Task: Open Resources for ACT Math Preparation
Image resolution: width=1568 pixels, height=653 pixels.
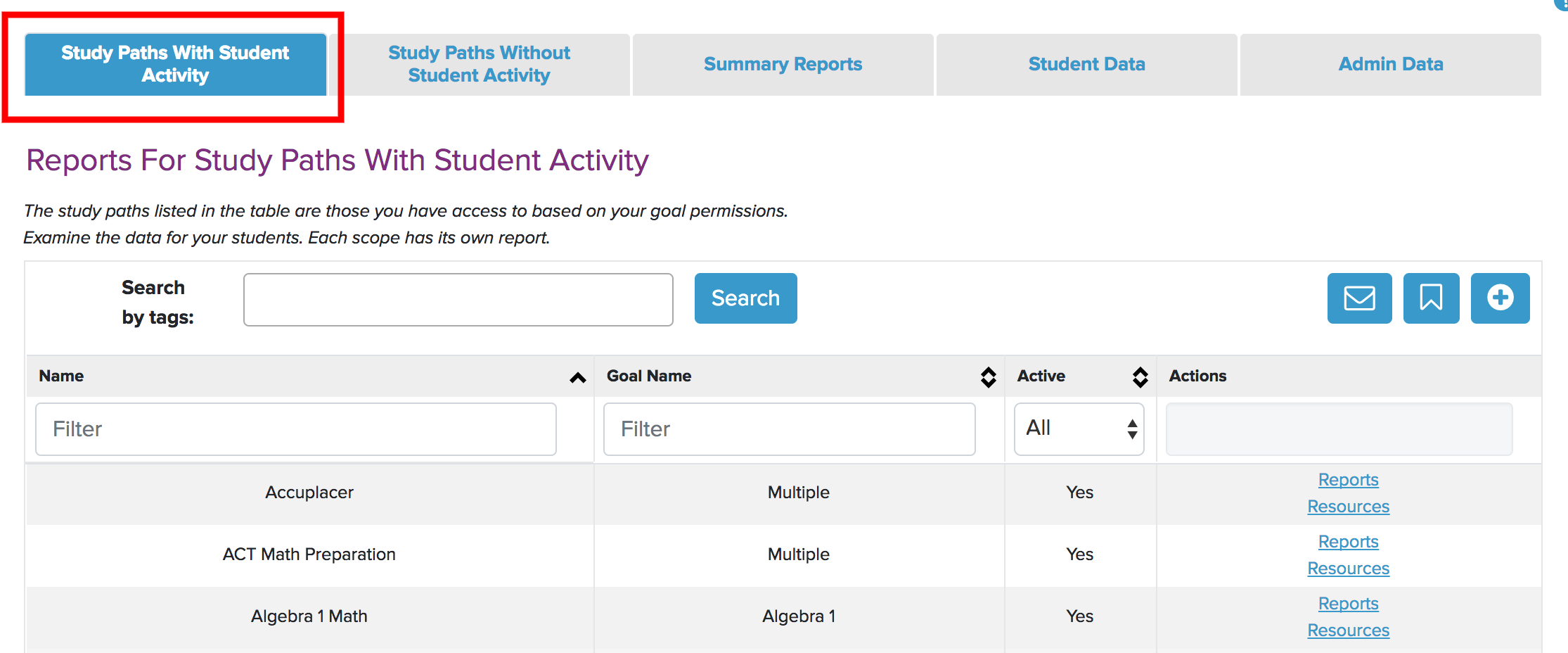Action: [x=1348, y=568]
